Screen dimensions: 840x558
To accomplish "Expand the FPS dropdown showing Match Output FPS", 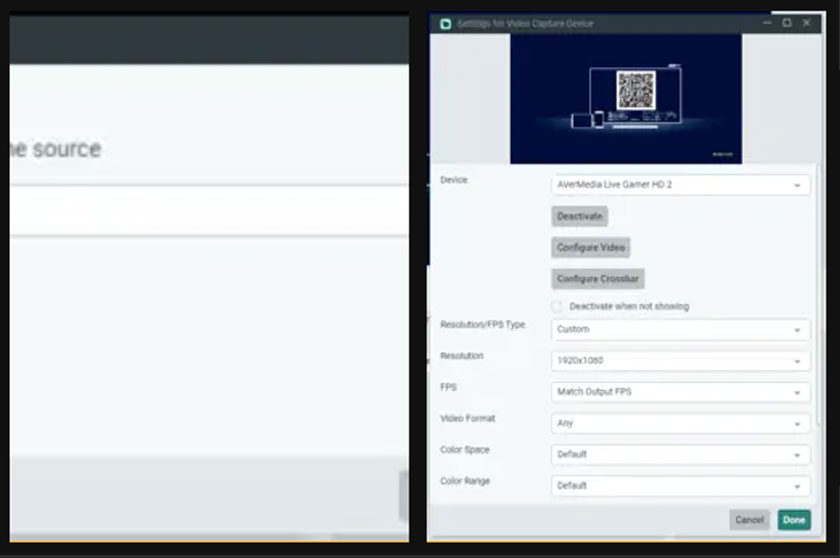I will click(x=680, y=392).
